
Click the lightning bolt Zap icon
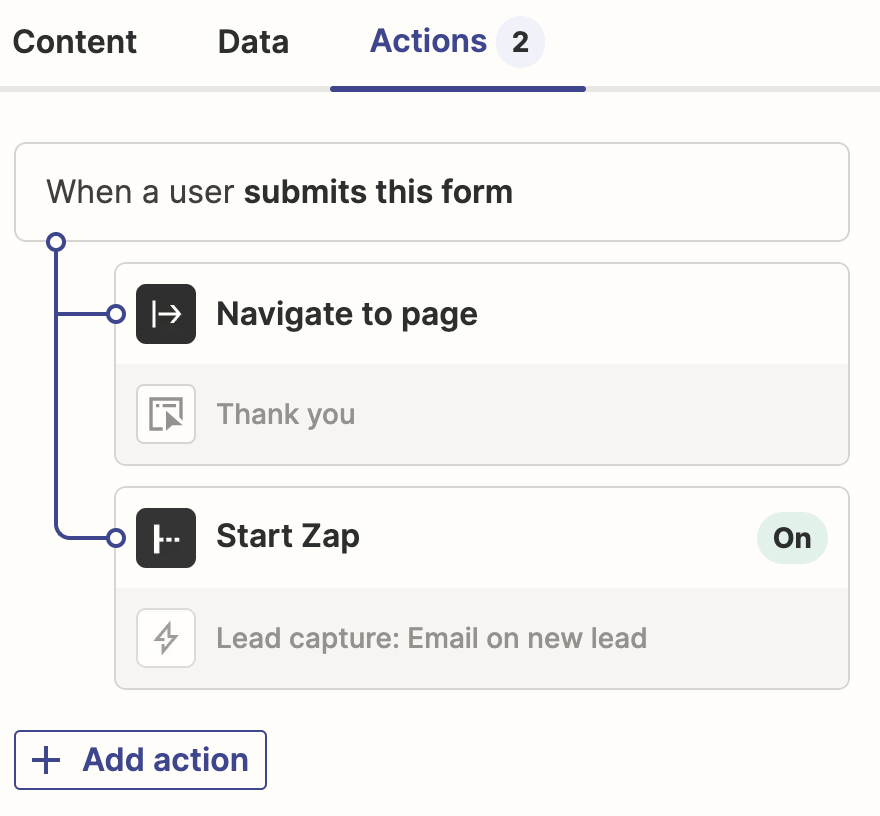(x=166, y=638)
